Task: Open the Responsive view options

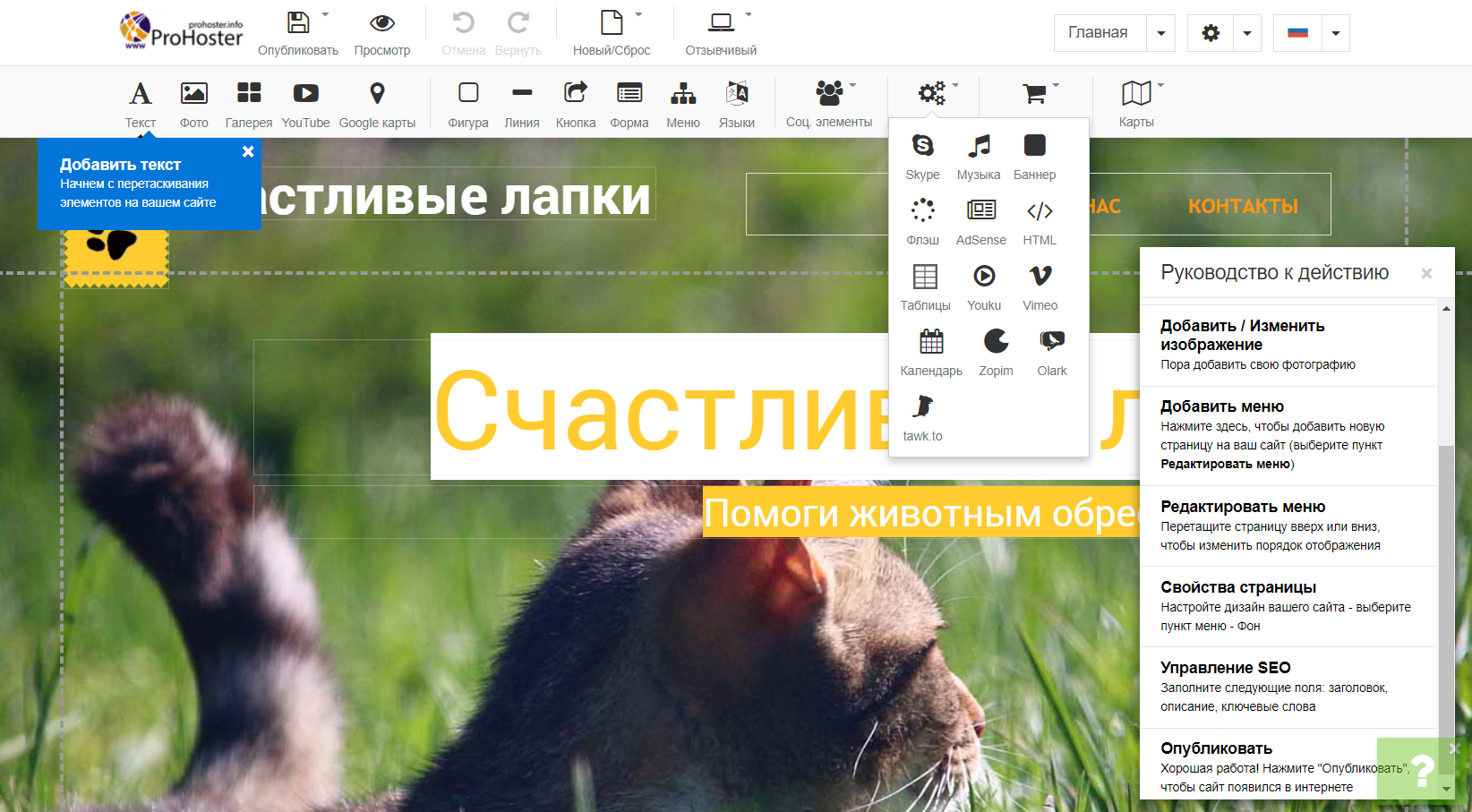Action: coord(721,32)
